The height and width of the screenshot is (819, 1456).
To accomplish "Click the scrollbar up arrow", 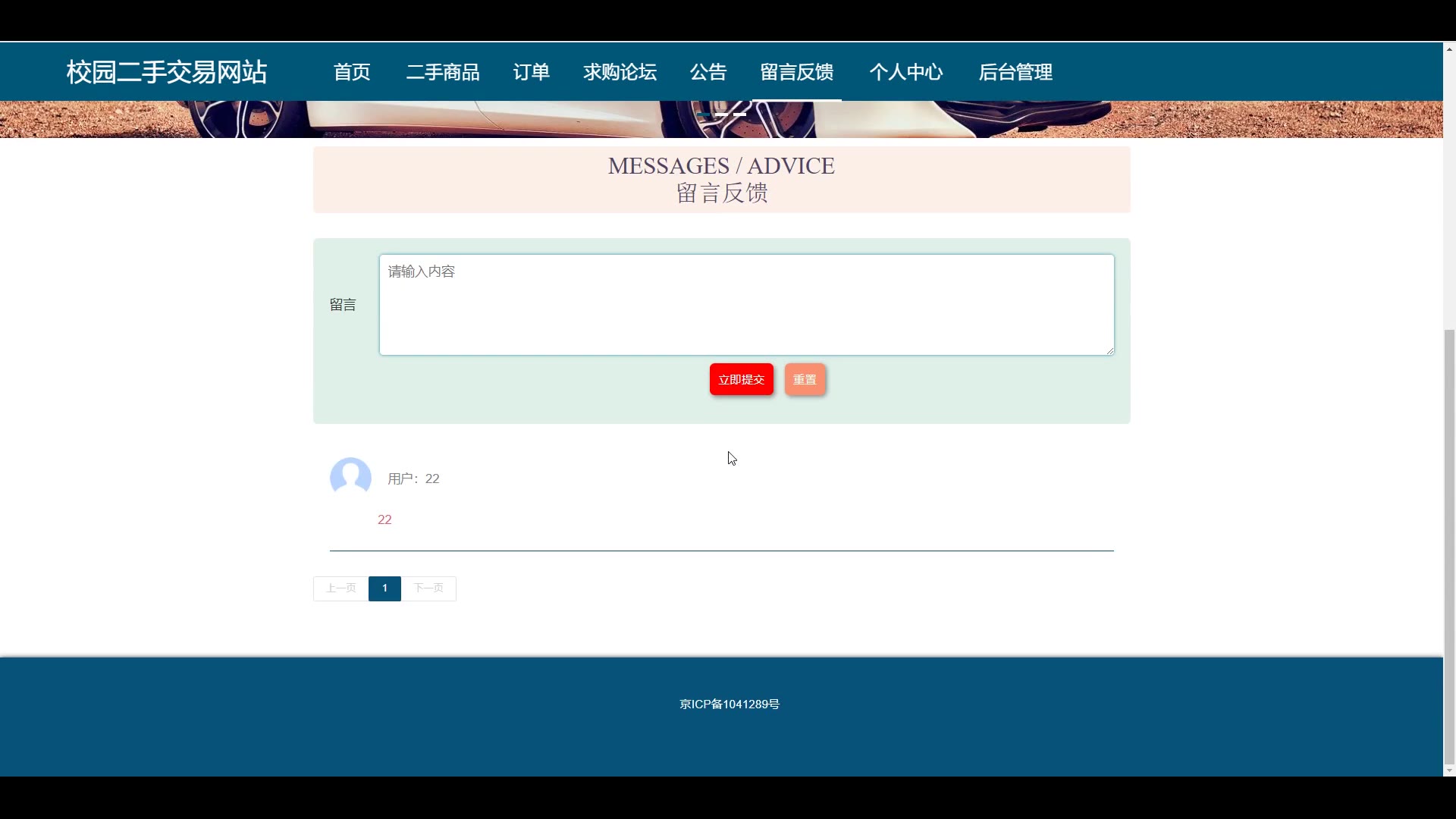I will click(x=1449, y=49).
